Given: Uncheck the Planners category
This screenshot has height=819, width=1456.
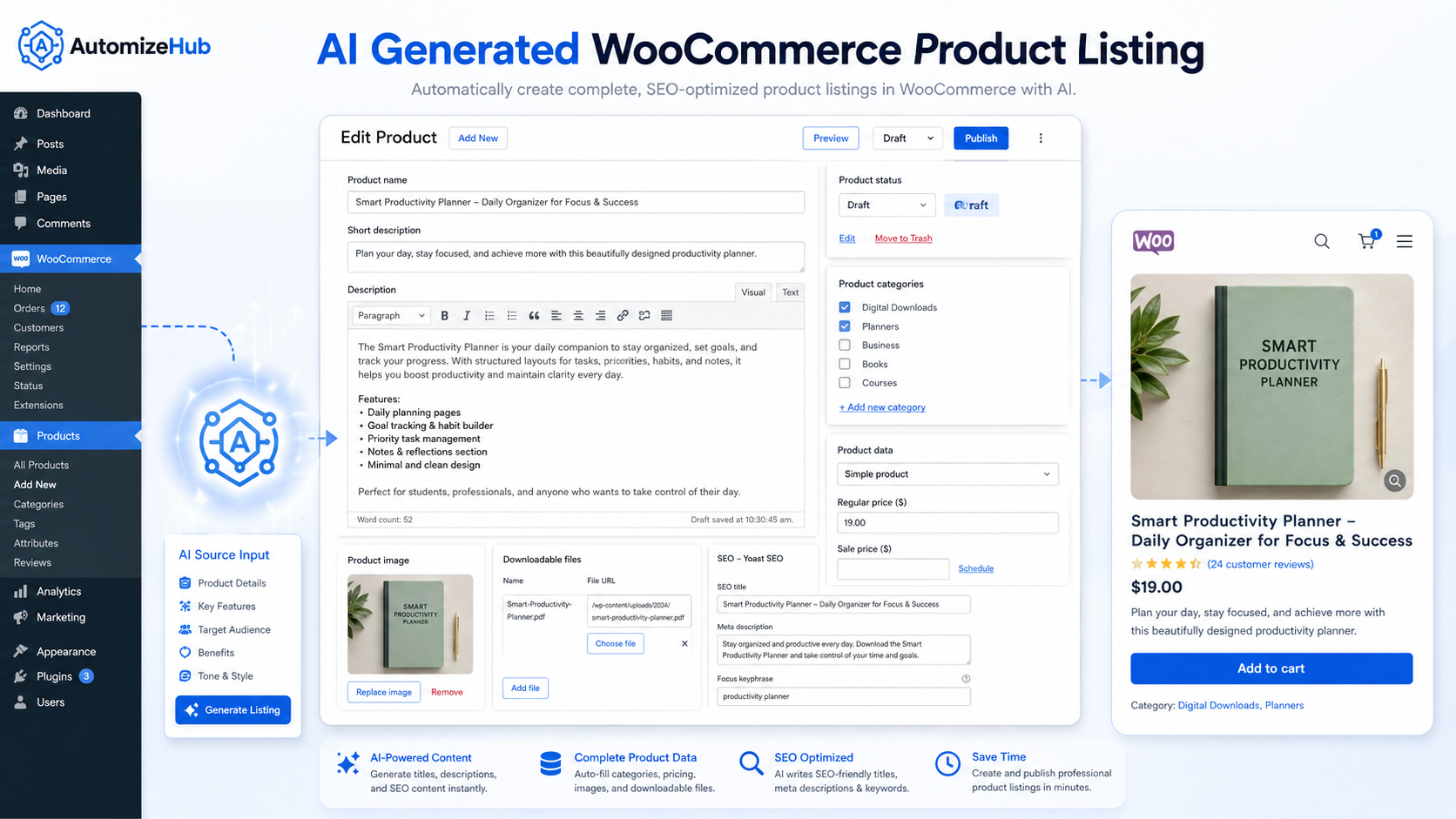Looking at the screenshot, I should (x=845, y=326).
